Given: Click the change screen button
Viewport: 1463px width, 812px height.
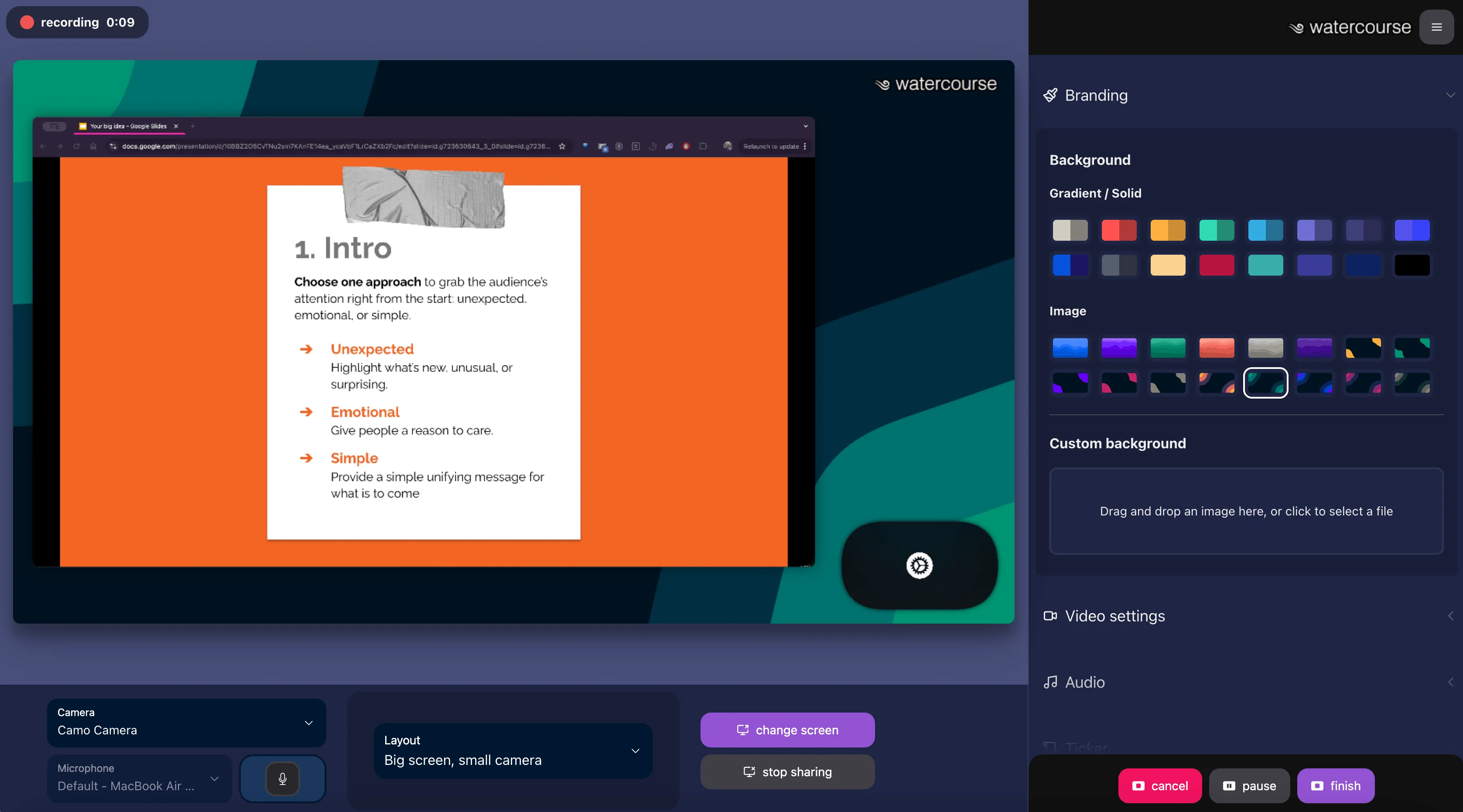Looking at the screenshot, I should pos(787,730).
